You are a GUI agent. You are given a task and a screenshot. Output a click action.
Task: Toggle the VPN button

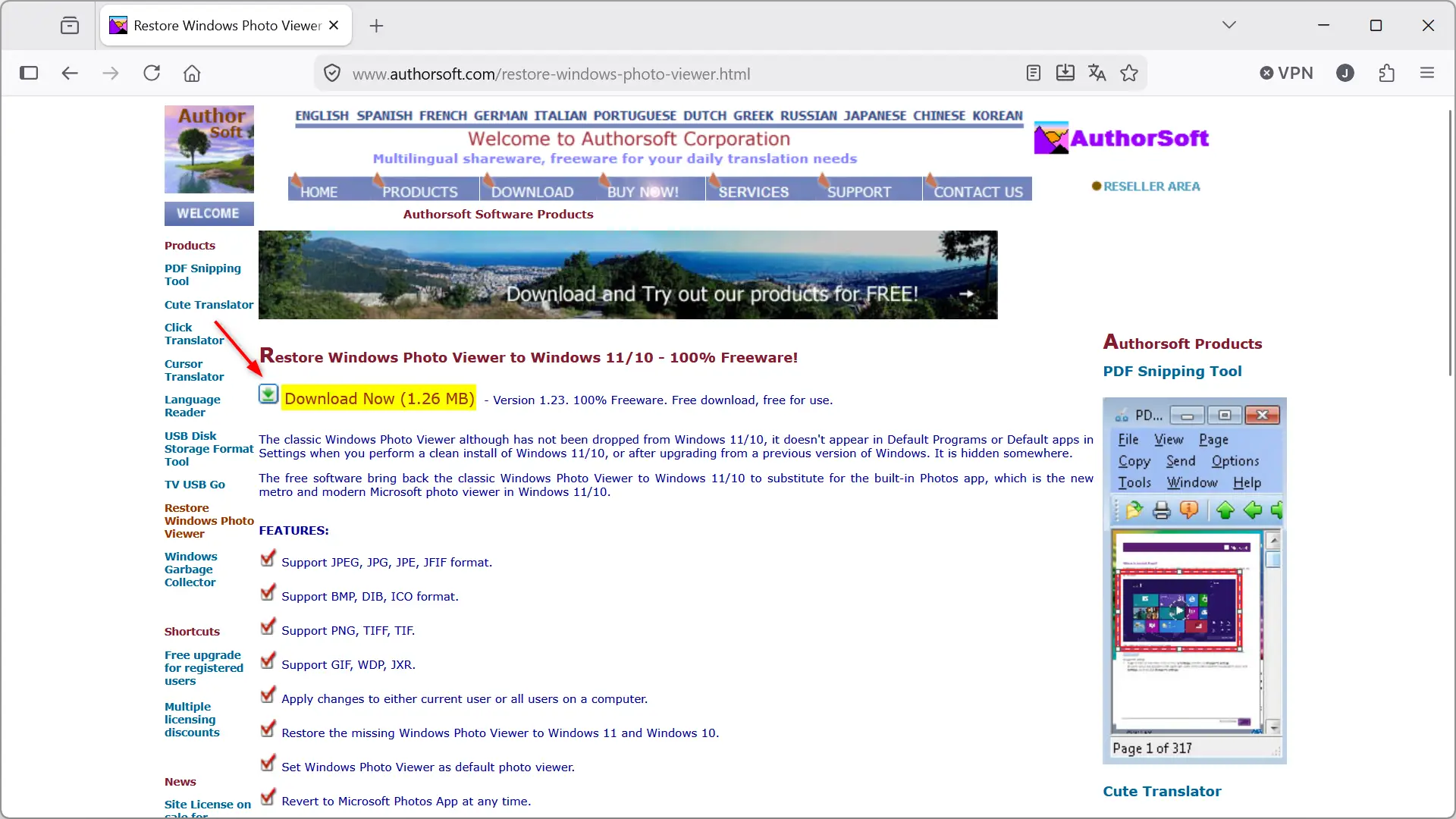tap(1286, 74)
